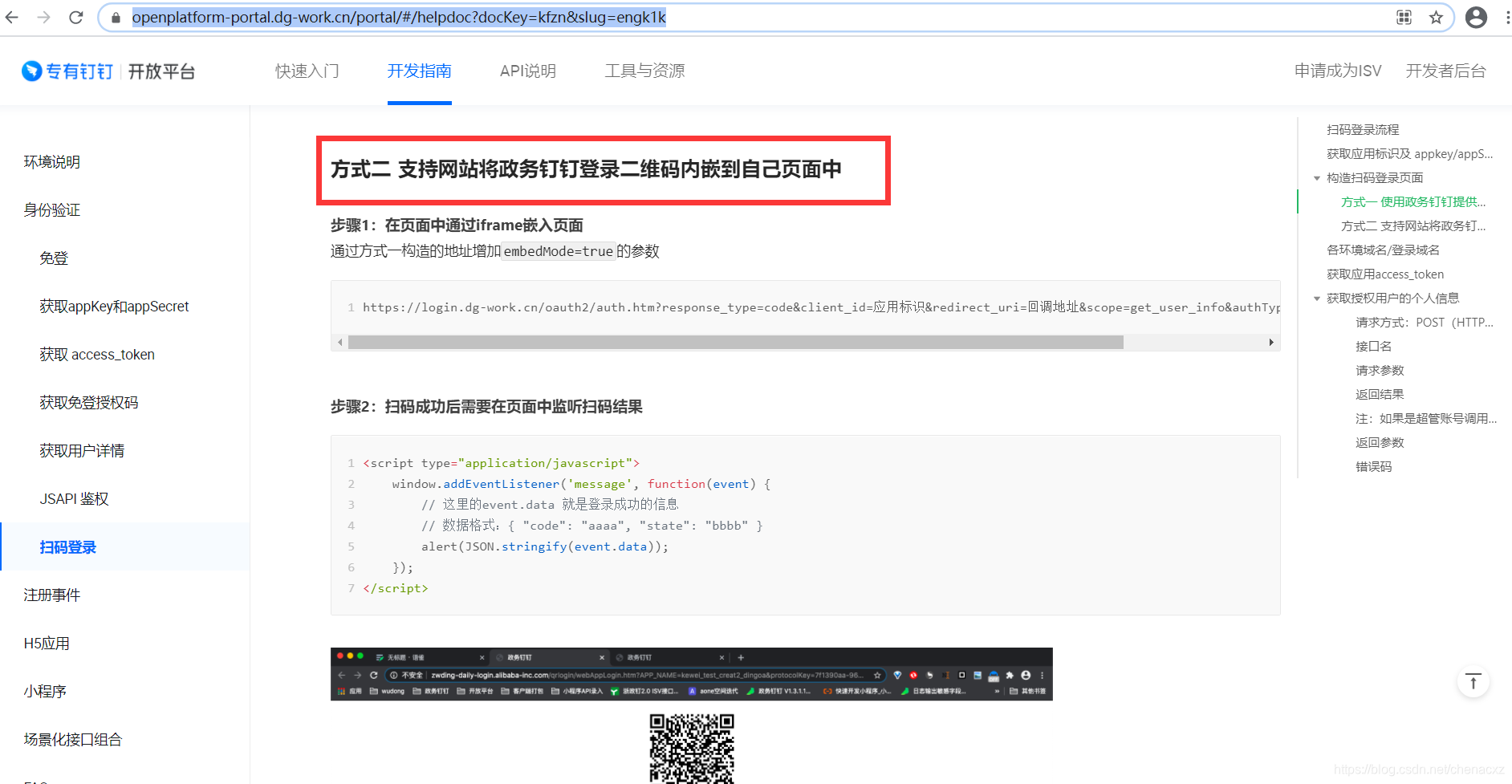
Task: Open 获取appKey和appSecret sidebar item
Action: coord(114,307)
